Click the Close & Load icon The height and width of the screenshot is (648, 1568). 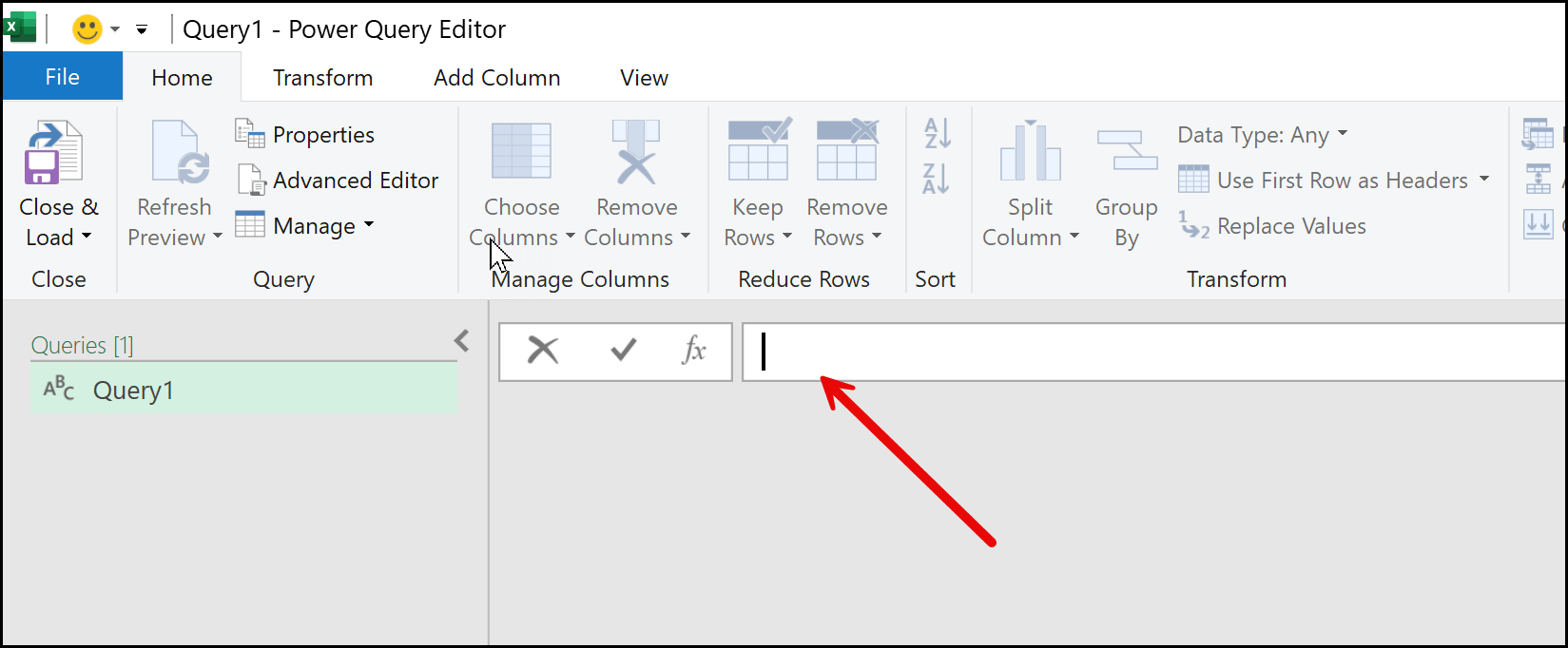coord(54,152)
